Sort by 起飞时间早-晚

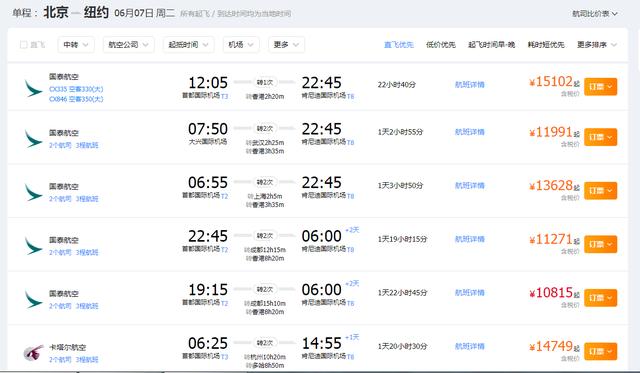coord(491,44)
